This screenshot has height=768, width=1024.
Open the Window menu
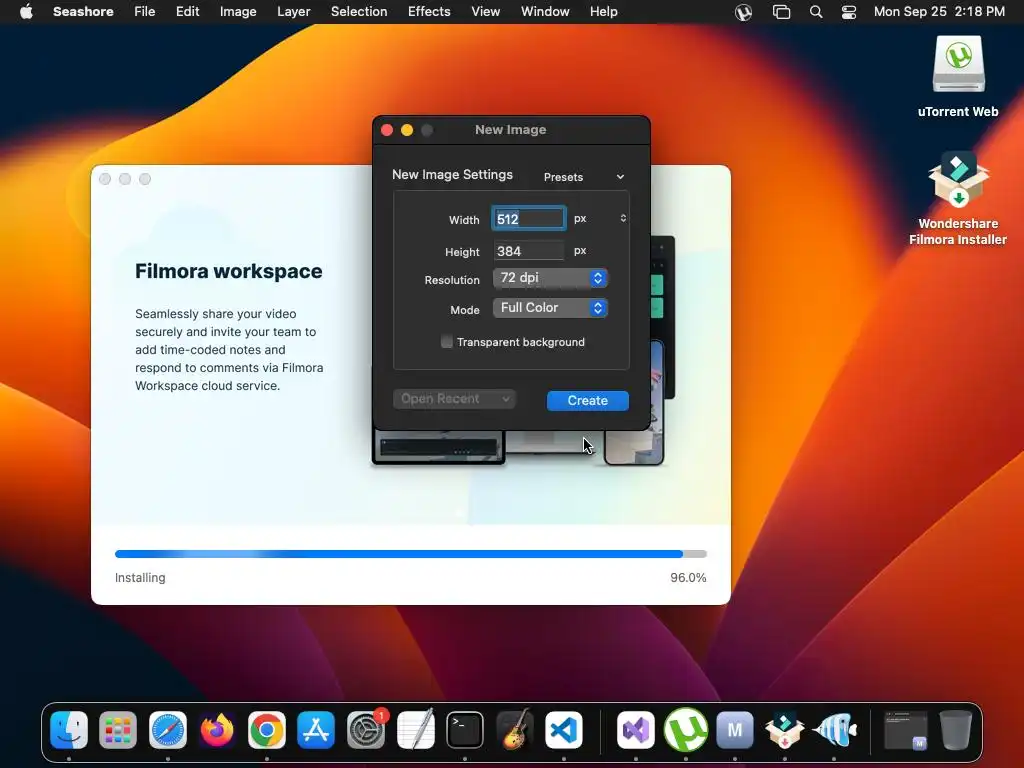(x=545, y=12)
